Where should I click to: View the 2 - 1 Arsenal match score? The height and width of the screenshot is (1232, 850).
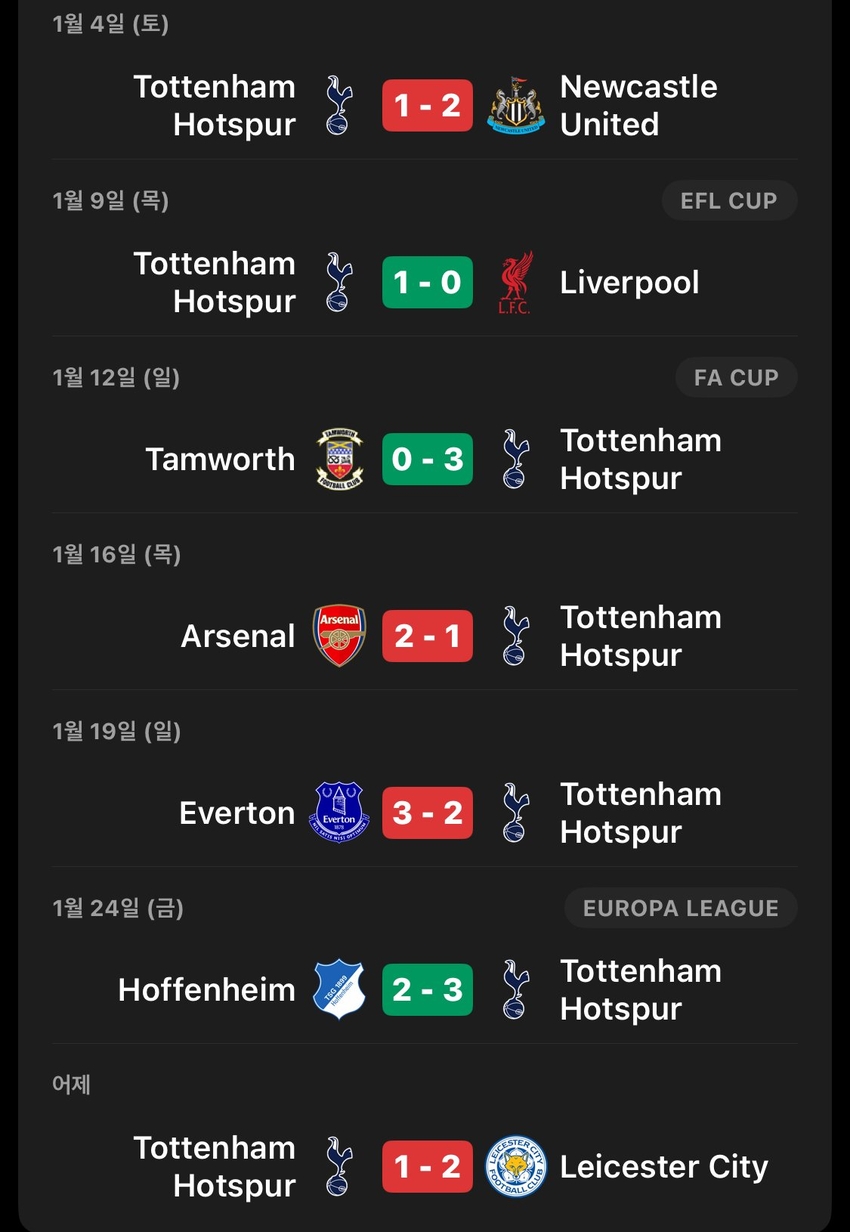click(427, 636)
